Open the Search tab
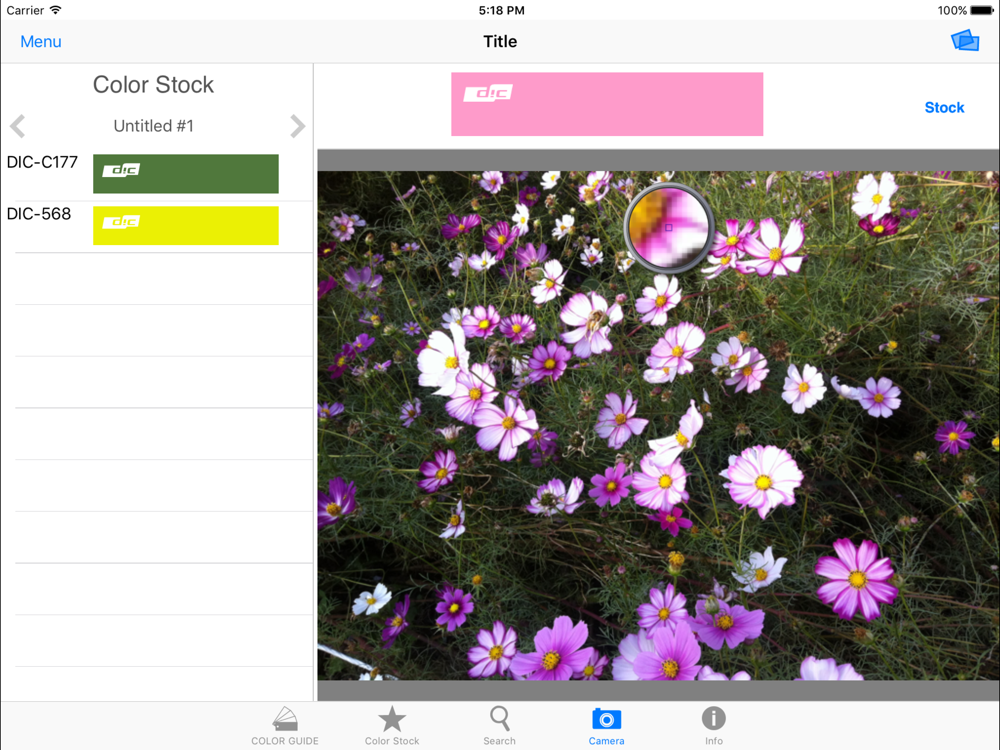The image size is (1000, 750). point(499,726)
